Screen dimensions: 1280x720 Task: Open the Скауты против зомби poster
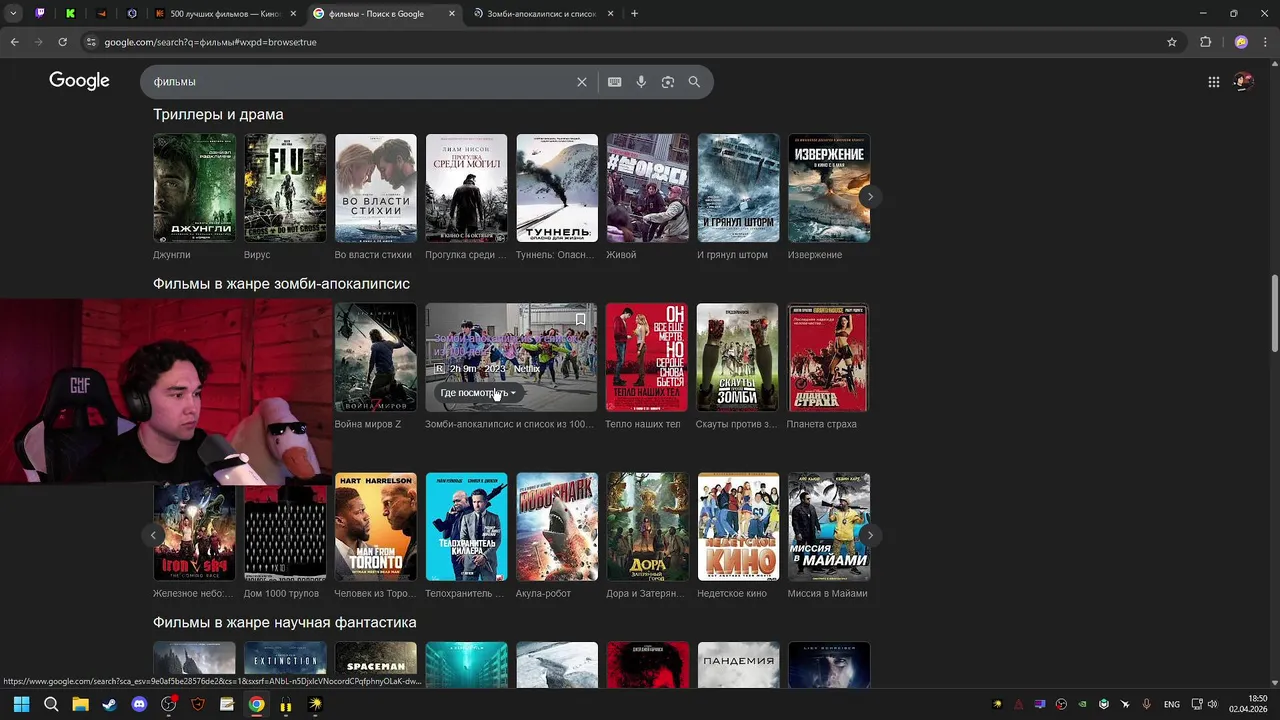coord(737,357)
